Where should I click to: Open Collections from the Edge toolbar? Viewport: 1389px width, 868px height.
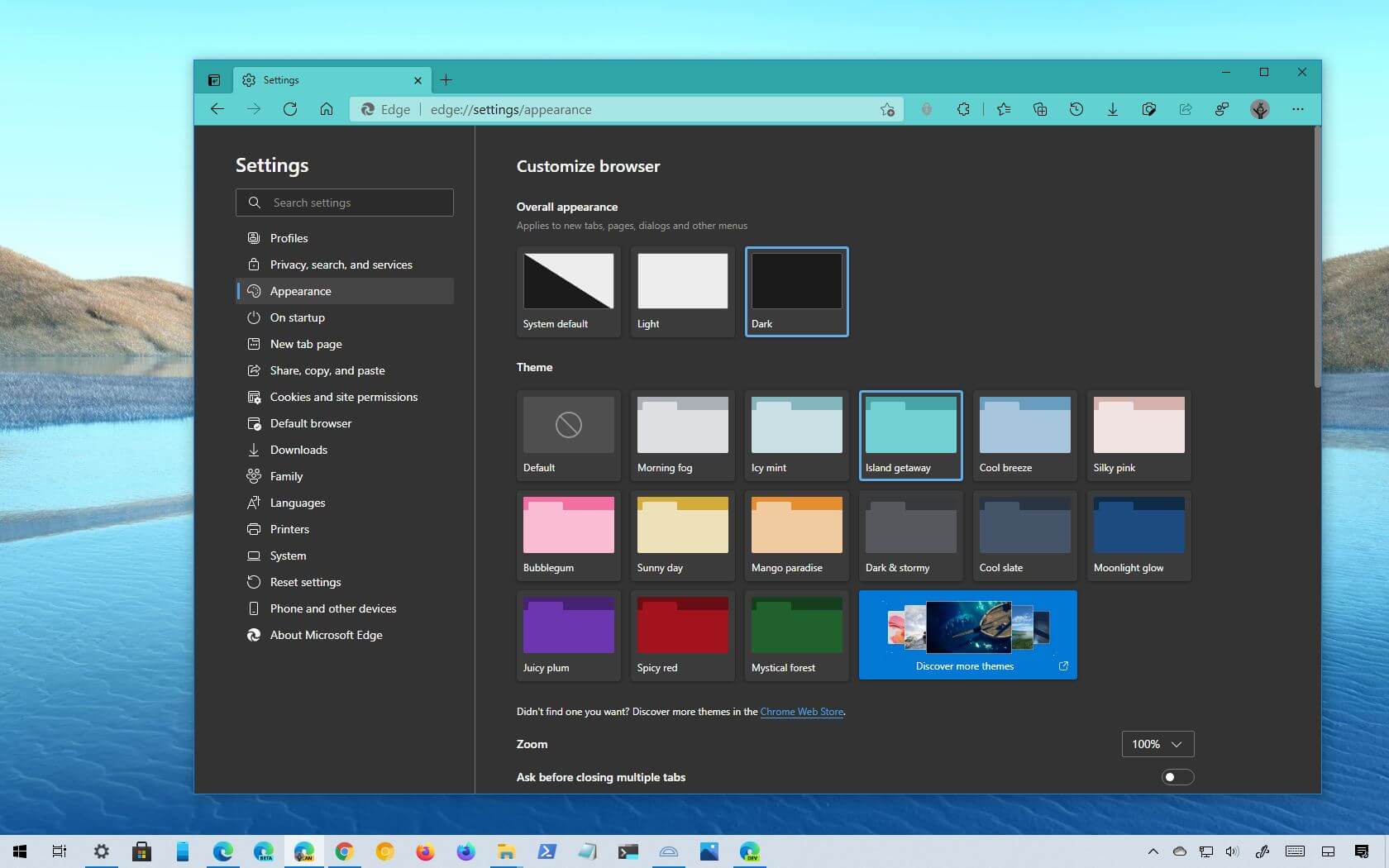point(1039,109)
